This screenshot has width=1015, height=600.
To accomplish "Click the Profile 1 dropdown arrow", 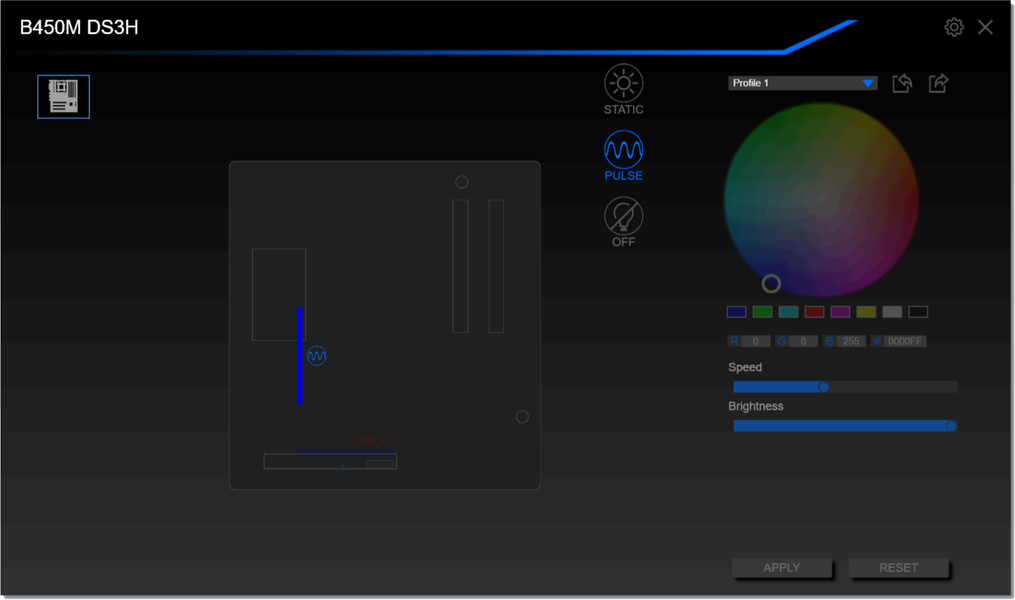I will pos(867,83).
